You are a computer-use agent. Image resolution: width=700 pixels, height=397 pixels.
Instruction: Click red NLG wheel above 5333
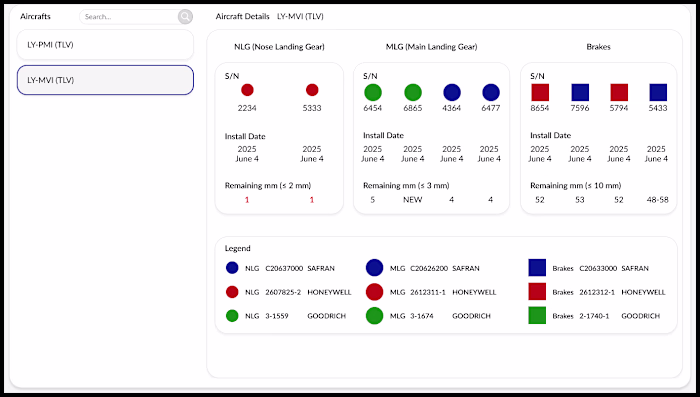[312, 90]
